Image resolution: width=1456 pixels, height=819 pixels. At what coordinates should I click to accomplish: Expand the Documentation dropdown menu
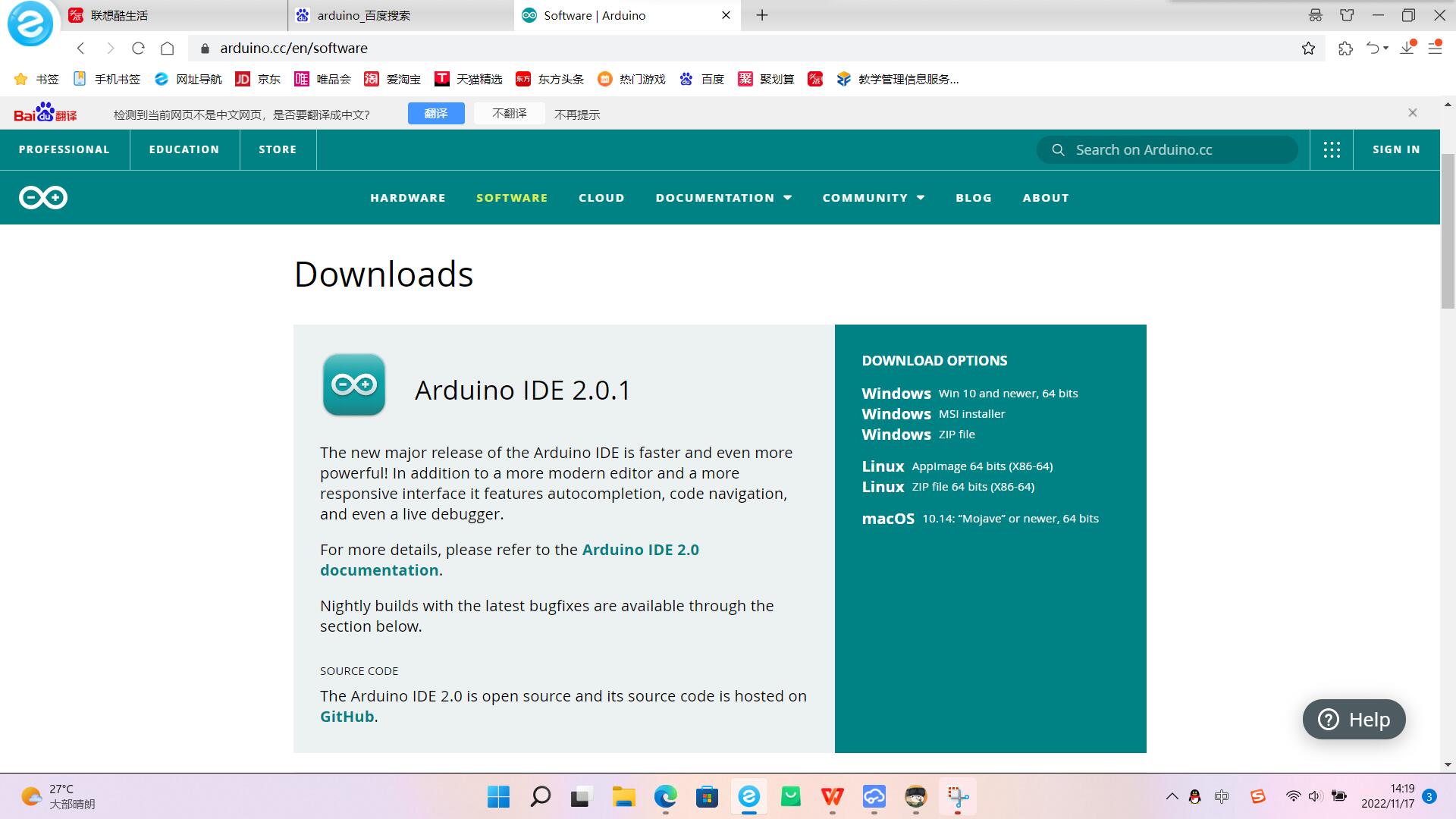click(x=723, y=198)
